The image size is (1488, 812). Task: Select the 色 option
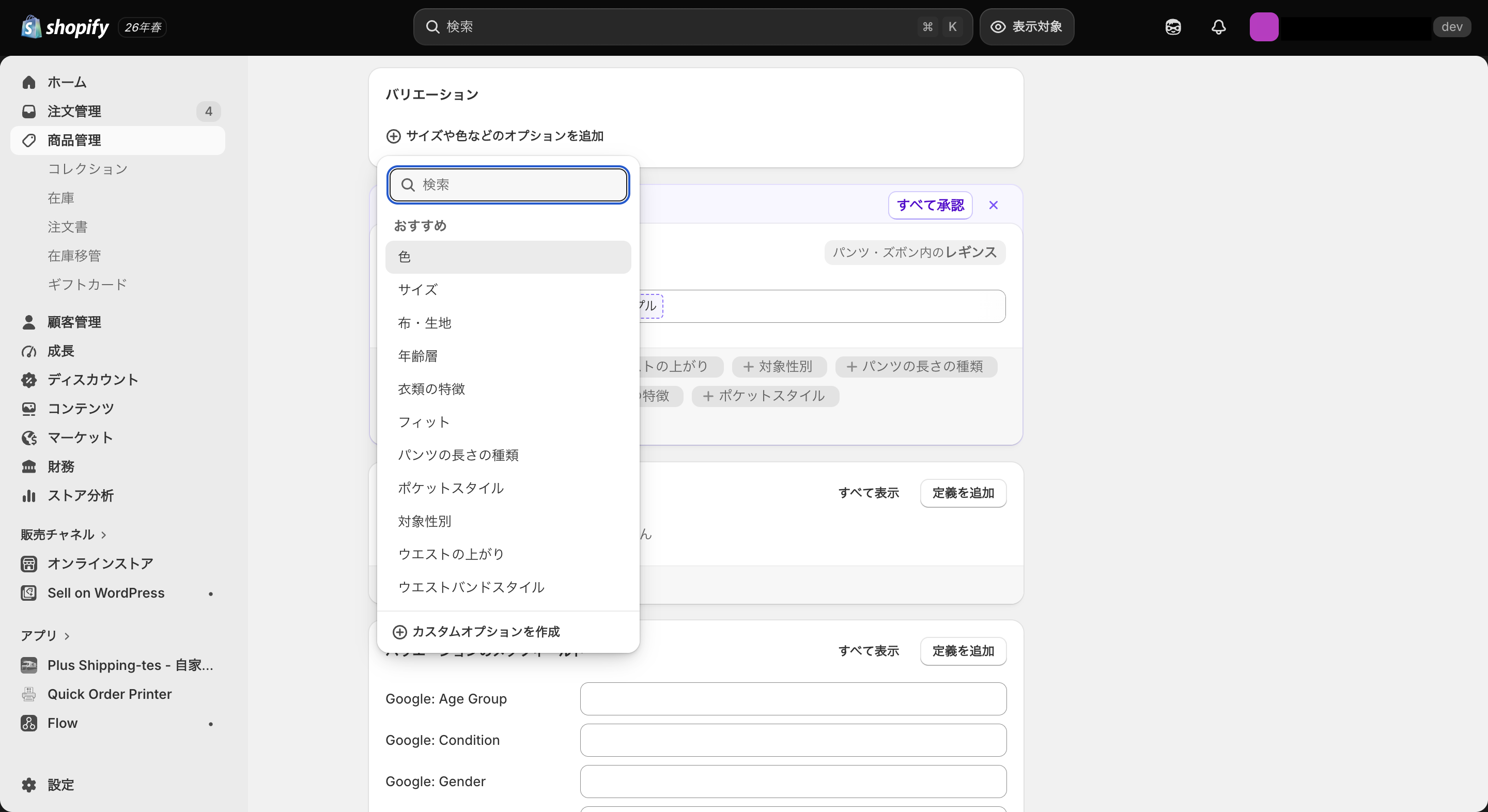(508, 256)
